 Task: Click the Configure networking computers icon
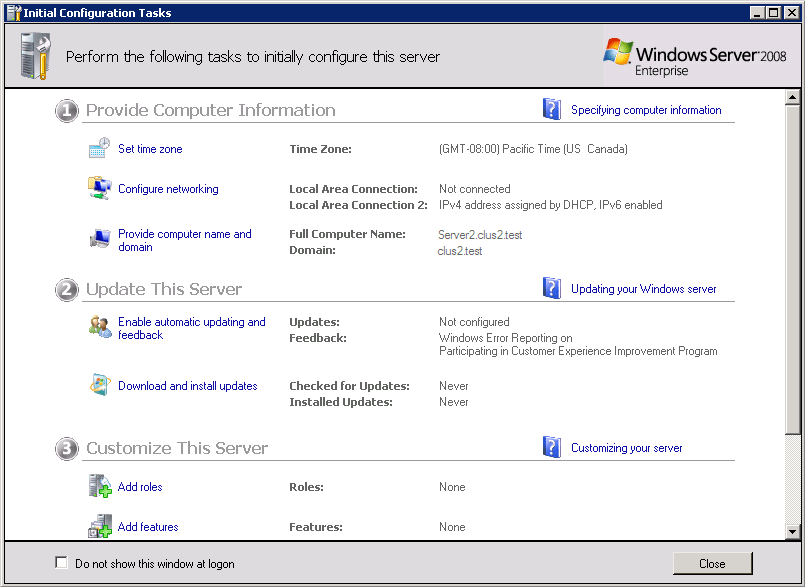pos(99,188)
